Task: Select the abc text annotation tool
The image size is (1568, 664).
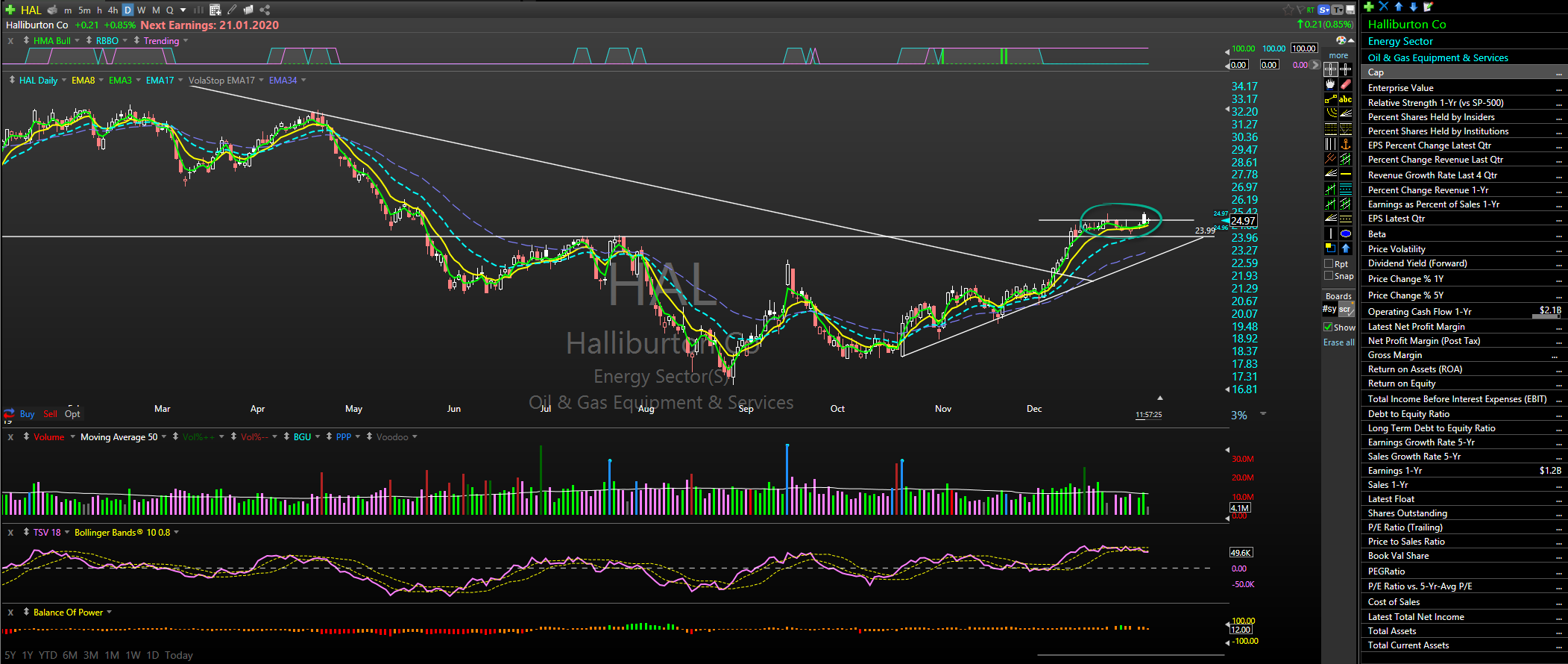Action: (1346, 98)
